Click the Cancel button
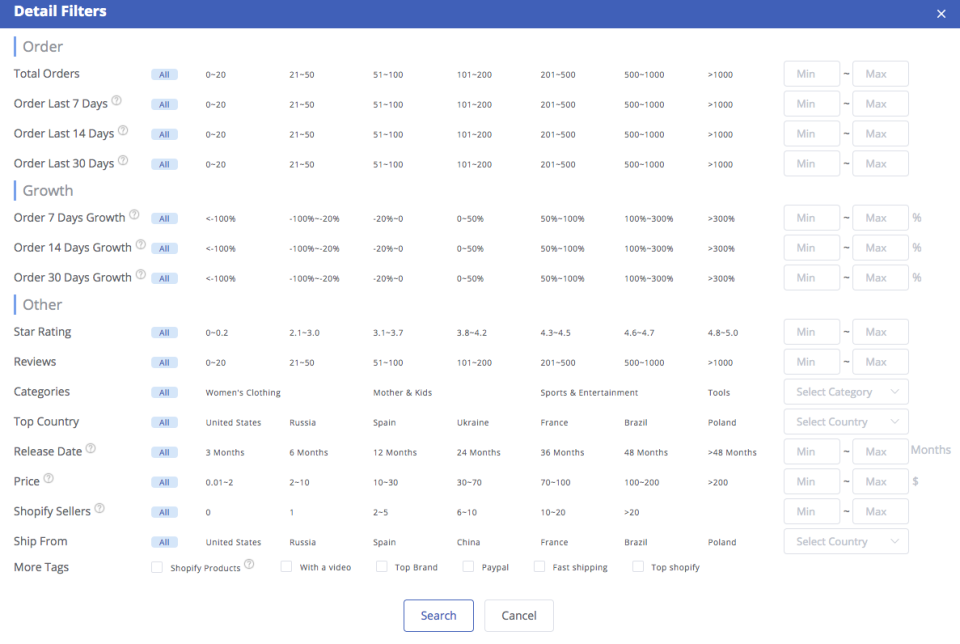The image size is (960, 644). 518,616
